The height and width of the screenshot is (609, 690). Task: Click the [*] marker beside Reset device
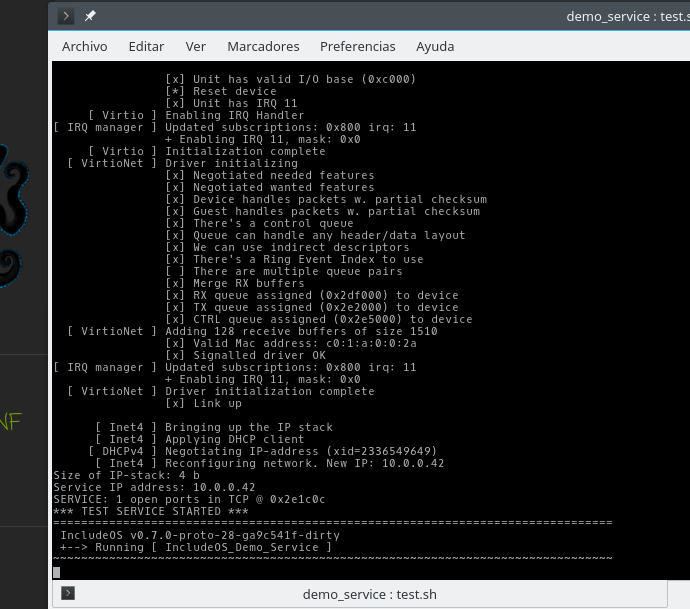(175, 91)
